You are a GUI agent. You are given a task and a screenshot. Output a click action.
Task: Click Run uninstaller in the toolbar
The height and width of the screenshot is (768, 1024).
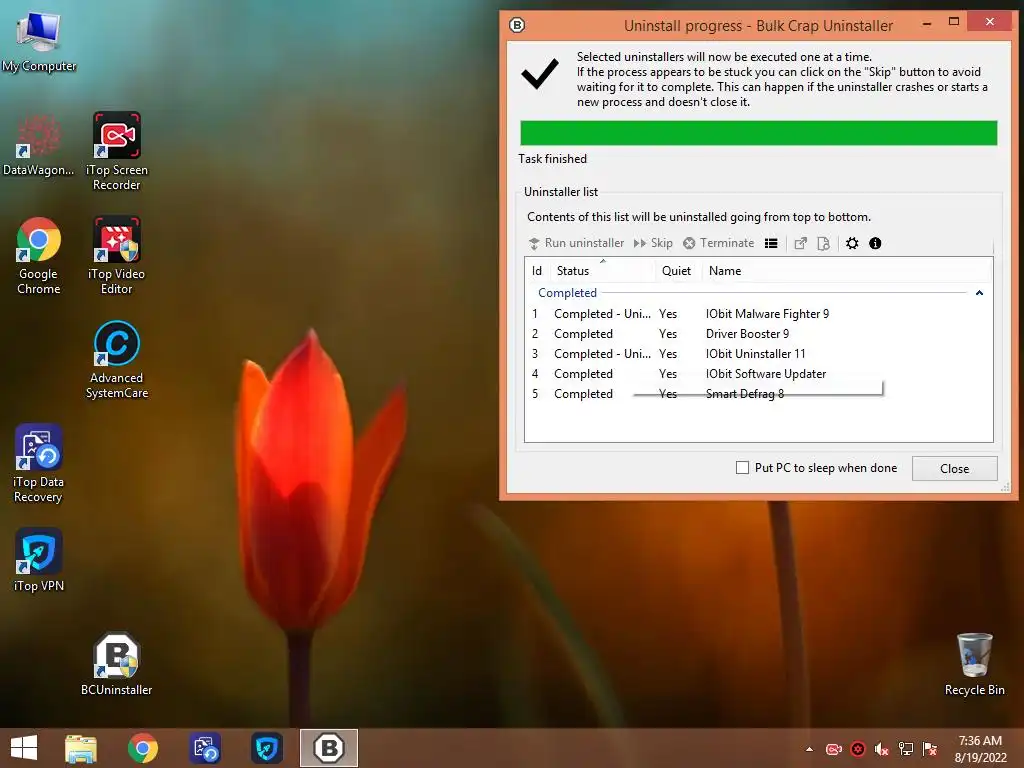[x=576, y=243]
